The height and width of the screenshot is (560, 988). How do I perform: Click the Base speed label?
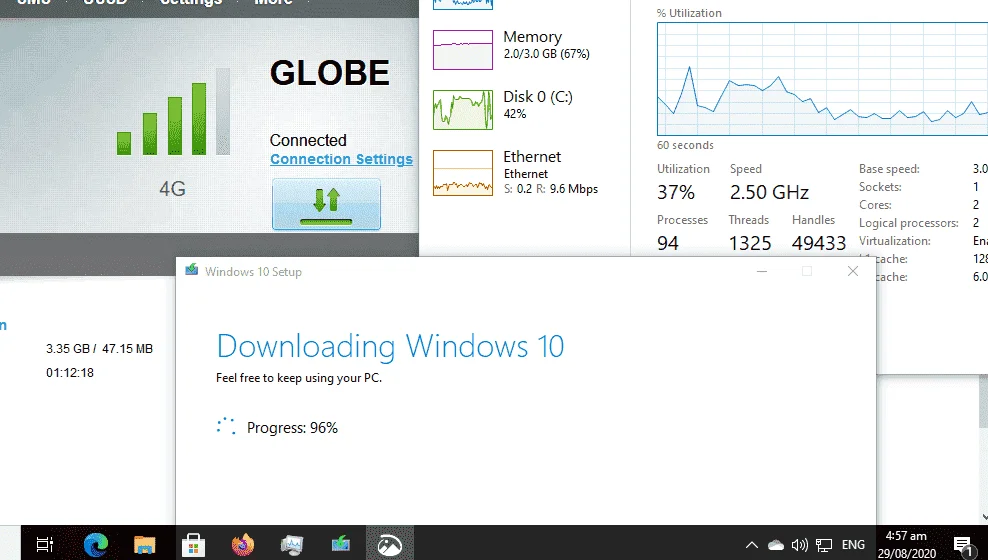click(x=889, y=169)
